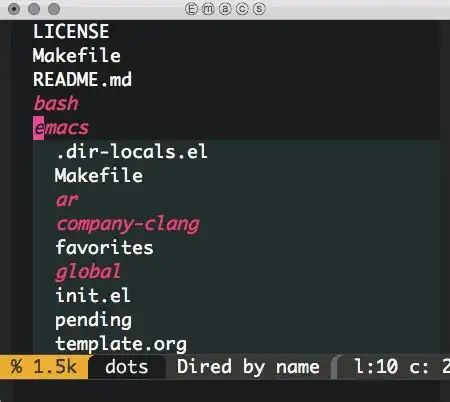This screenshot has height=402, width=450.
Task: Expand the company-clang directory
Action: 128,224
